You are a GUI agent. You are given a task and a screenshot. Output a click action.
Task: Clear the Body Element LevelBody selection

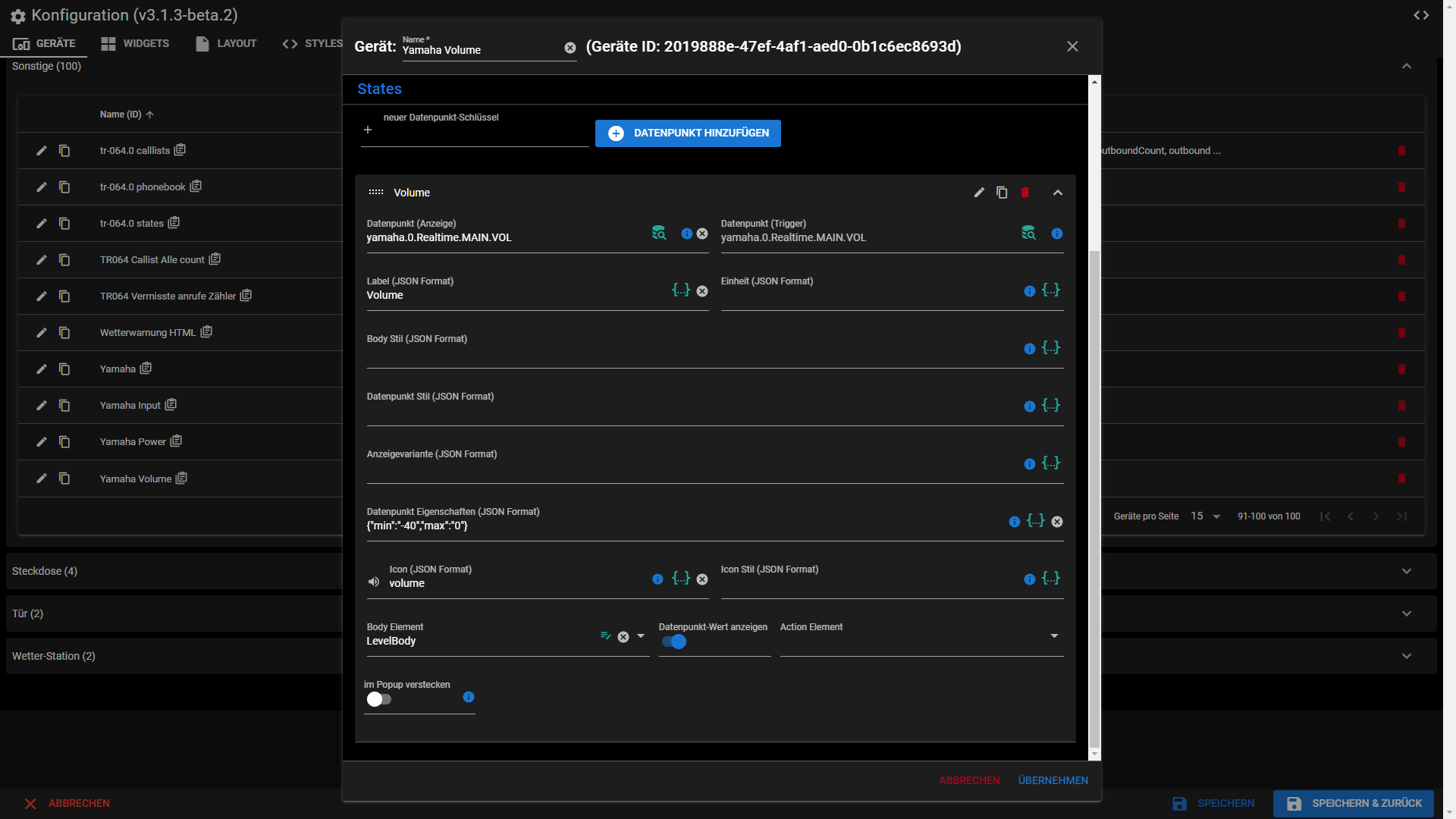tap(623, 637)
